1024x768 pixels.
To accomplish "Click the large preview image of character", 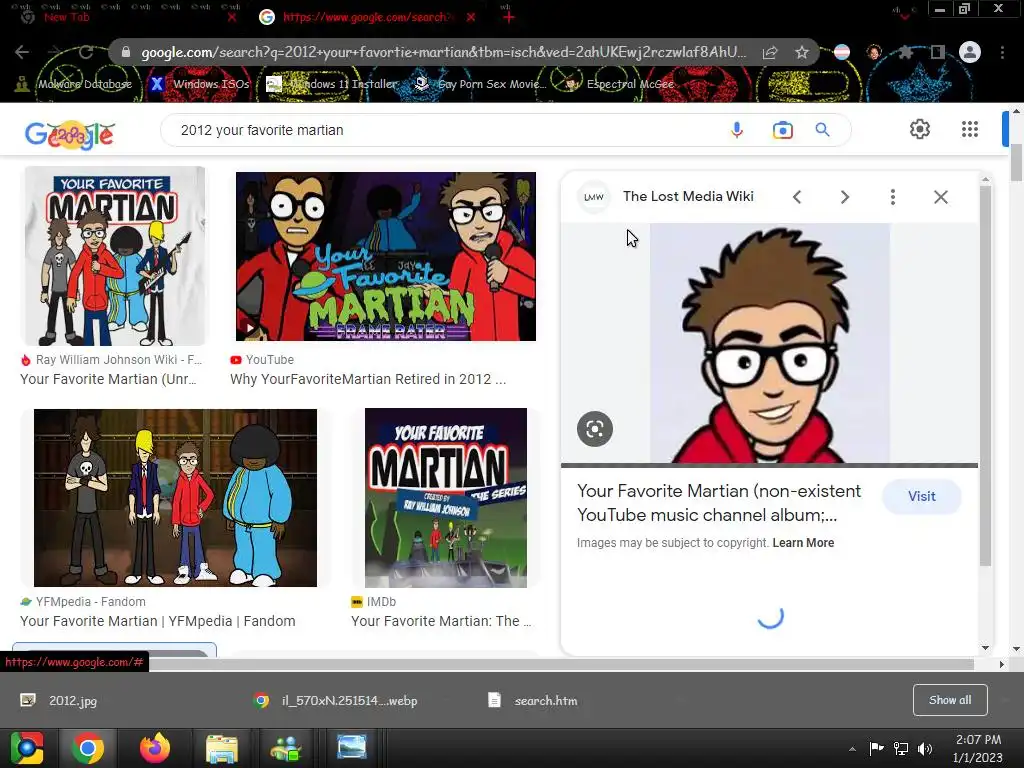I will pyautogui.click(x=769, y=343).
